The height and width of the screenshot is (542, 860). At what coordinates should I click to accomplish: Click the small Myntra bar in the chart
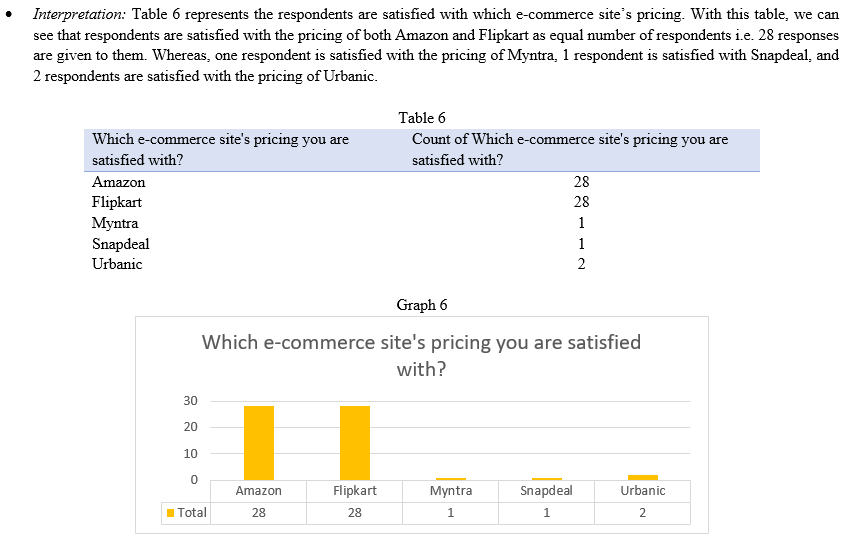[x=451, y=479]
